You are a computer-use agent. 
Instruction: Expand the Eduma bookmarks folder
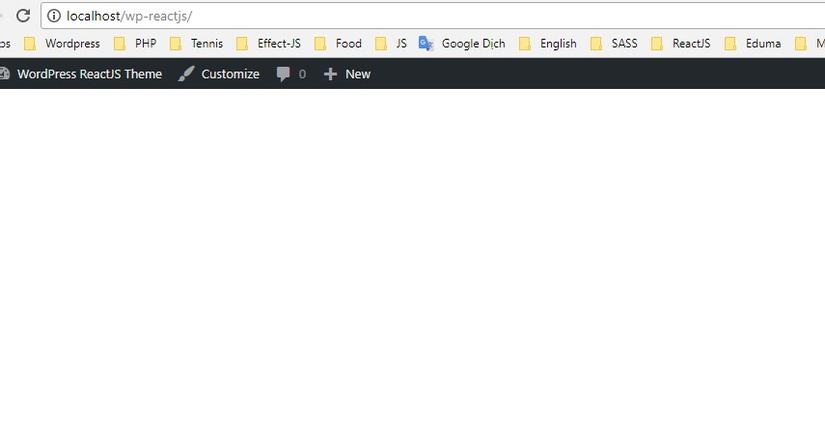[x=753, y=44]
